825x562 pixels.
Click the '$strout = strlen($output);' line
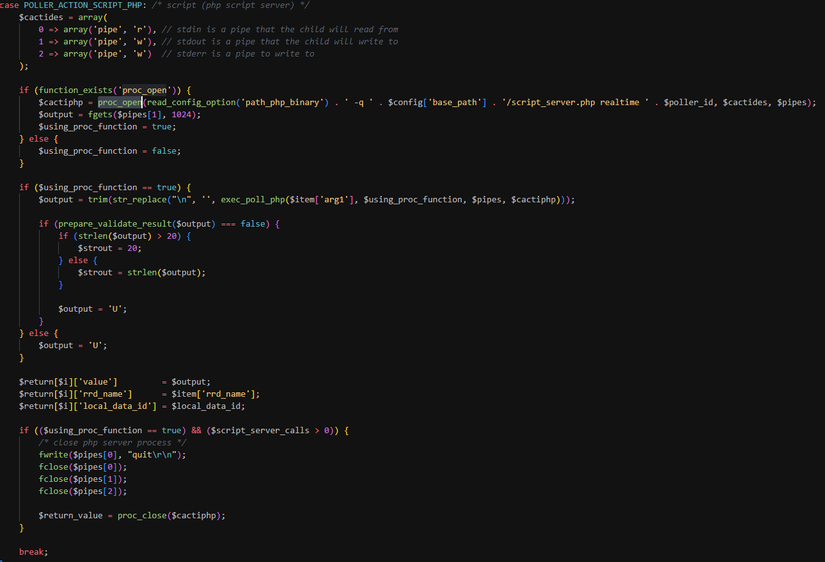(x=142, y=272)
